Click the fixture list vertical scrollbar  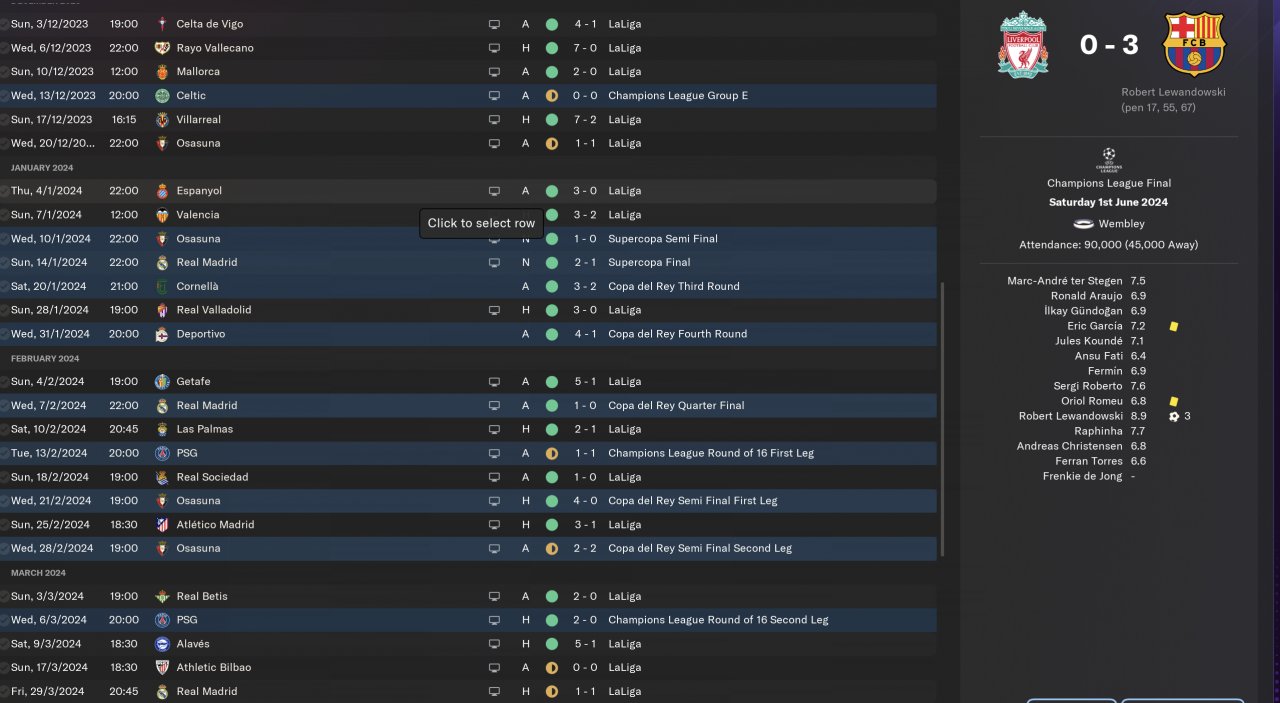coord(942,418)
